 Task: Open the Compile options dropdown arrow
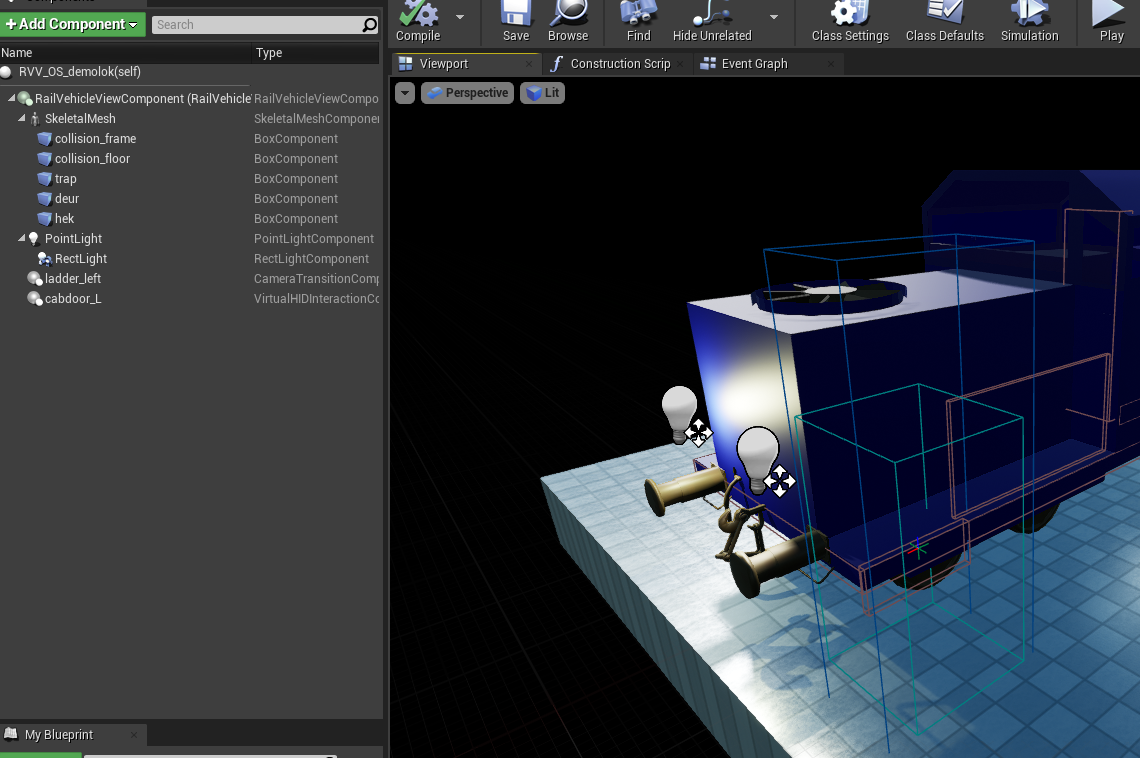click(x=460, y=17)
